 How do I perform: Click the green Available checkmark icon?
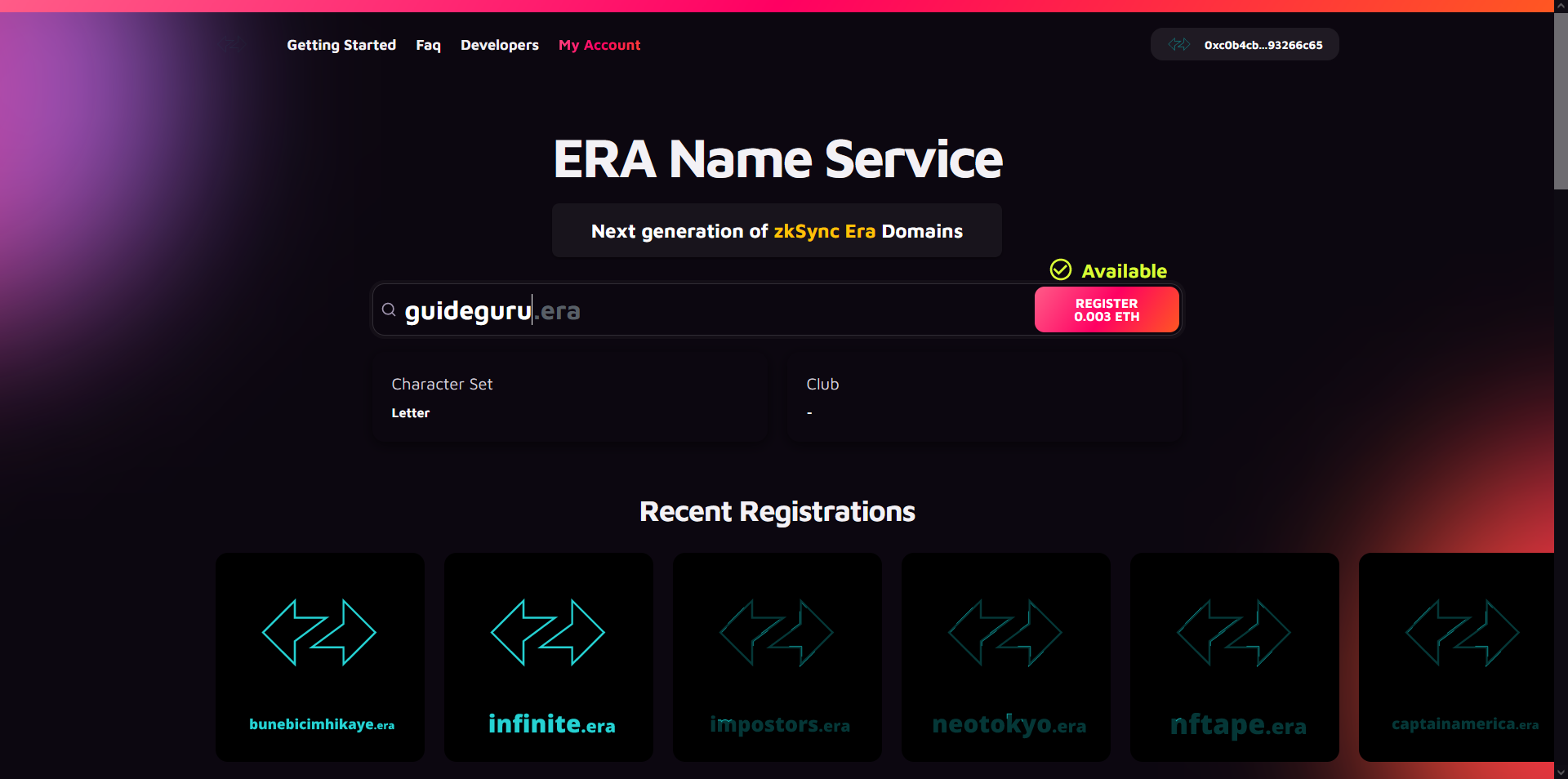coord(1060,270)
